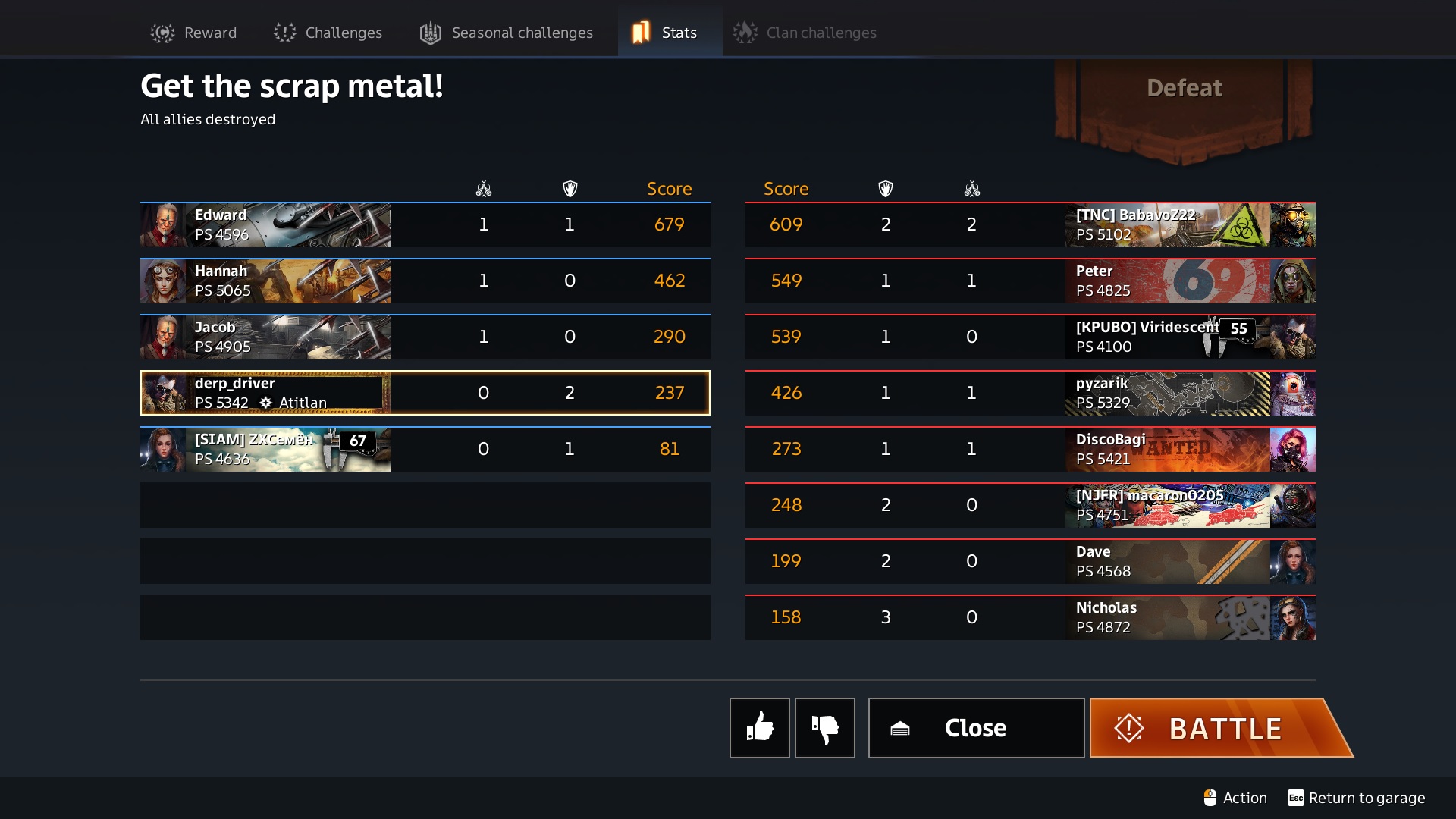Switch to the Challenges tab
Viewport: 1456px width, 819px height.
coord(328,33)
